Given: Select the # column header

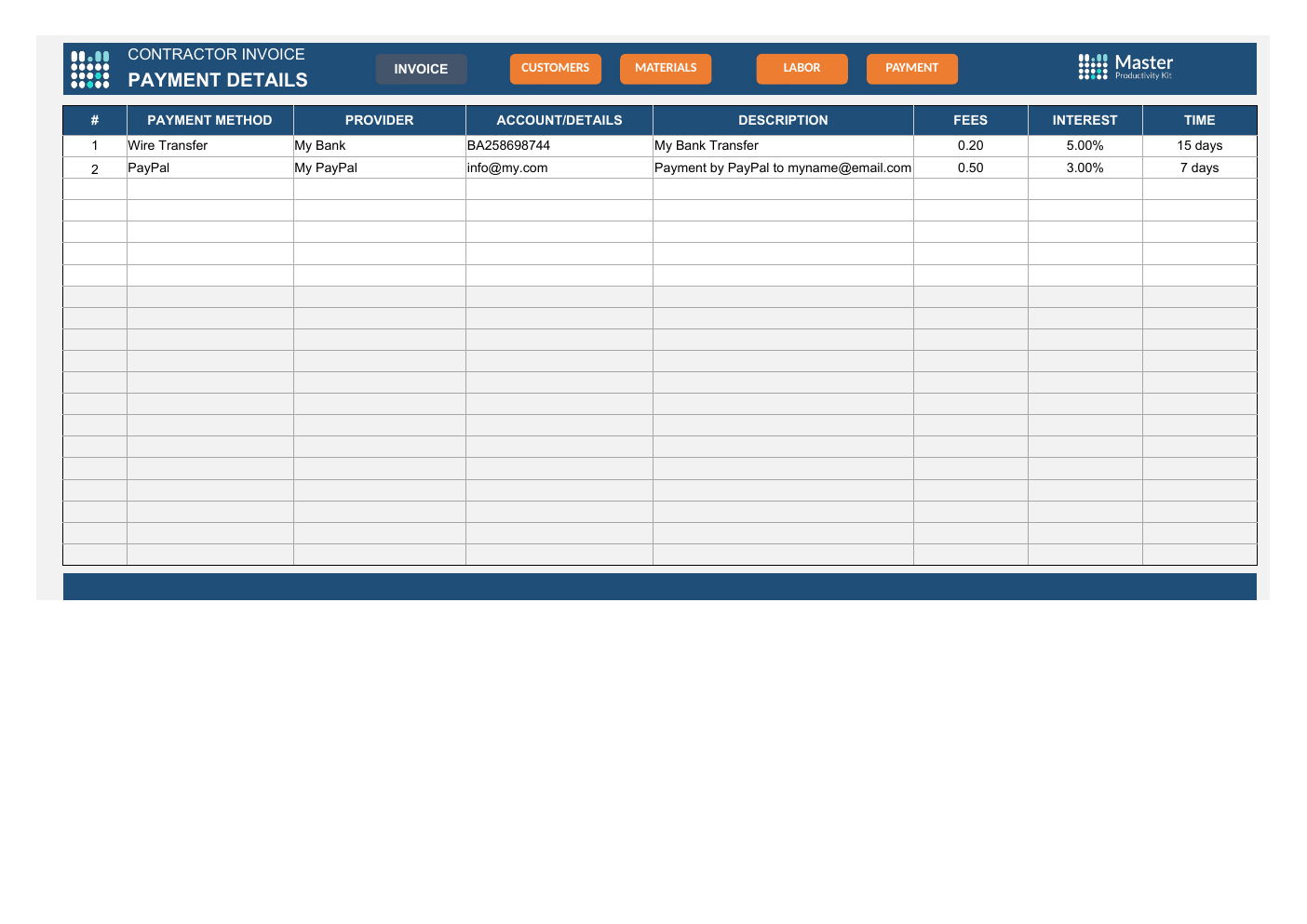Looking at the screenshot, I should click(95, 120).
